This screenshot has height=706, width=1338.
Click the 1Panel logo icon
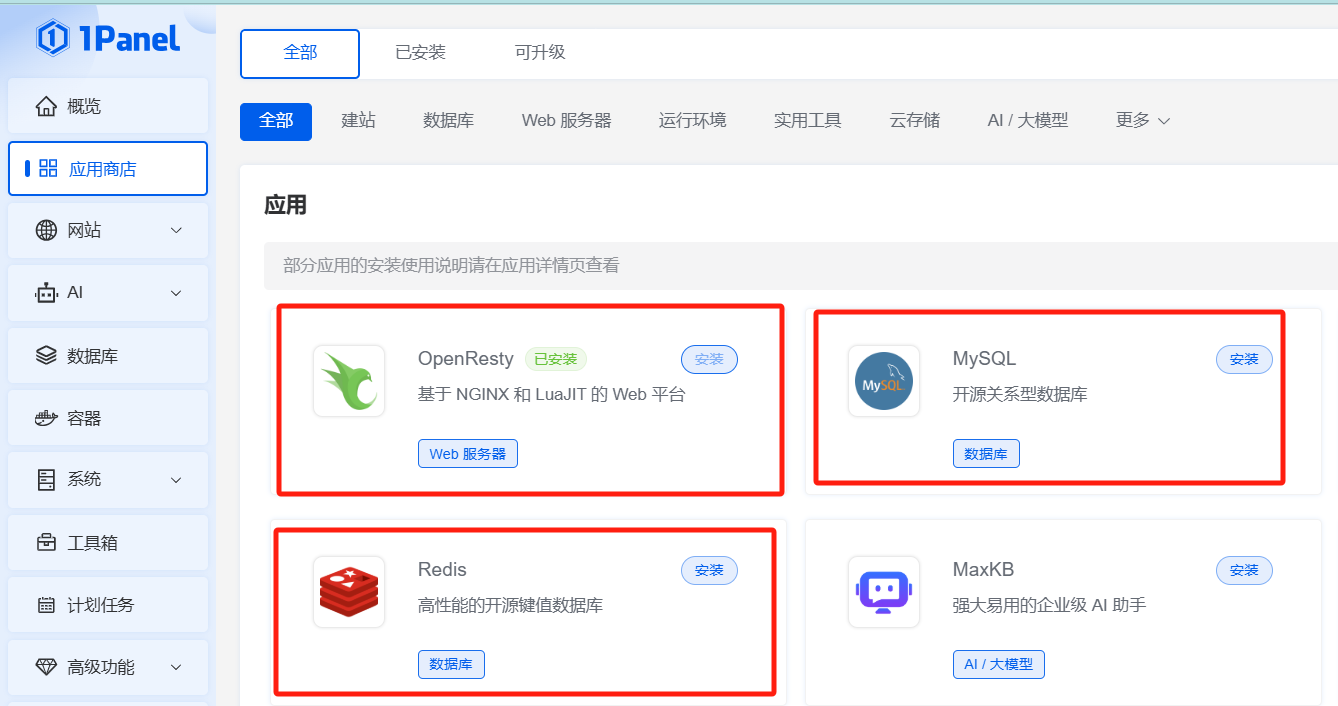point(51,38)
